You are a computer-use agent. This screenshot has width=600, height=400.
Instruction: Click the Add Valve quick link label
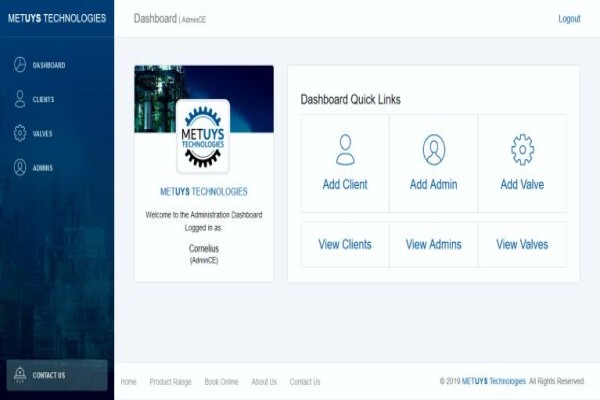pos(522,184)
